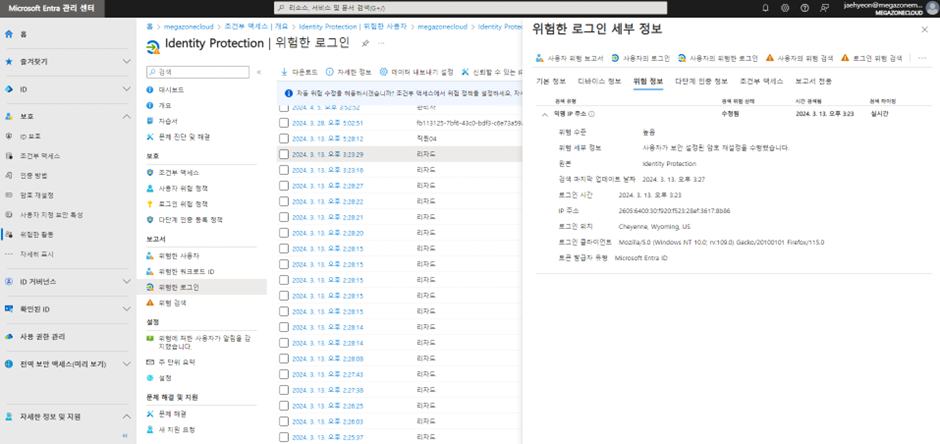Click 자세한 정보 toolbar button
Screen dimensions: 940x444
click(349, 72)
